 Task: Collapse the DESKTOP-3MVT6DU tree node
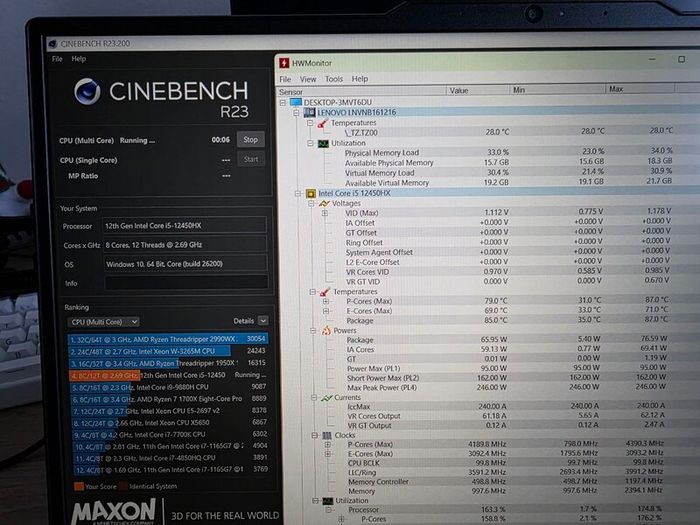[283, 103]
